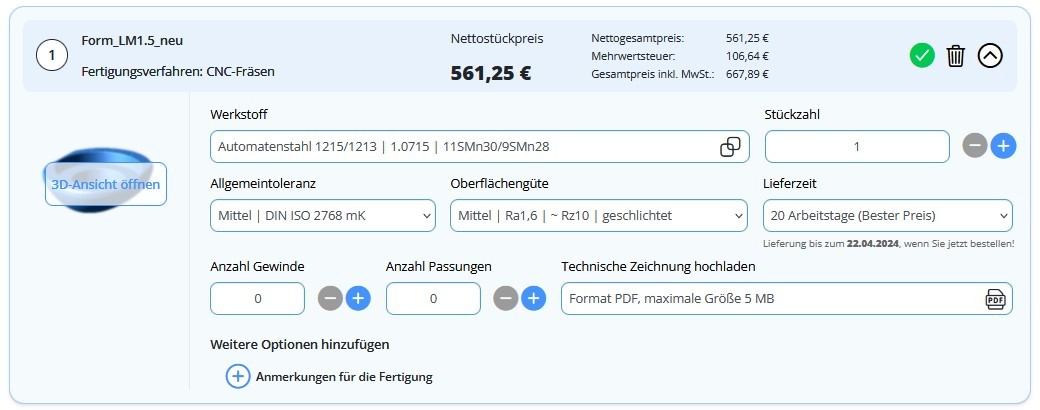Increase Anzahl Passungen with plus button
This screenshot has width=1040, height=410.
[534, 298]
